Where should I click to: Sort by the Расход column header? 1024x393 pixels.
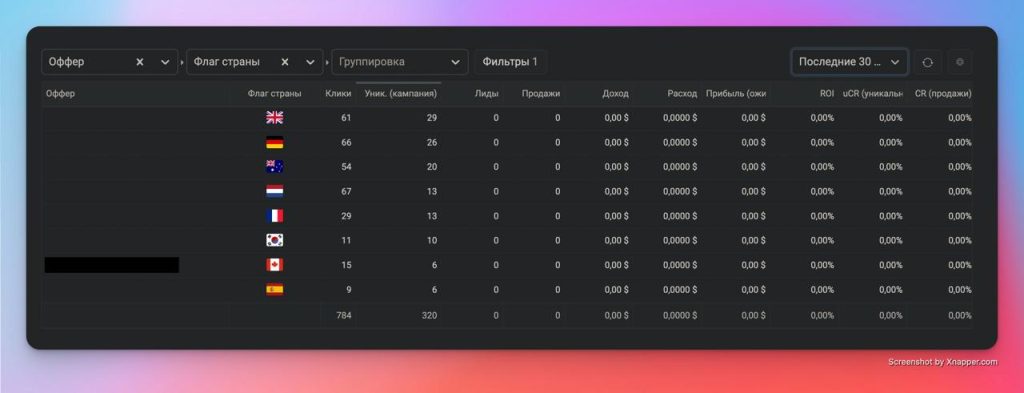tap(682, 94)
